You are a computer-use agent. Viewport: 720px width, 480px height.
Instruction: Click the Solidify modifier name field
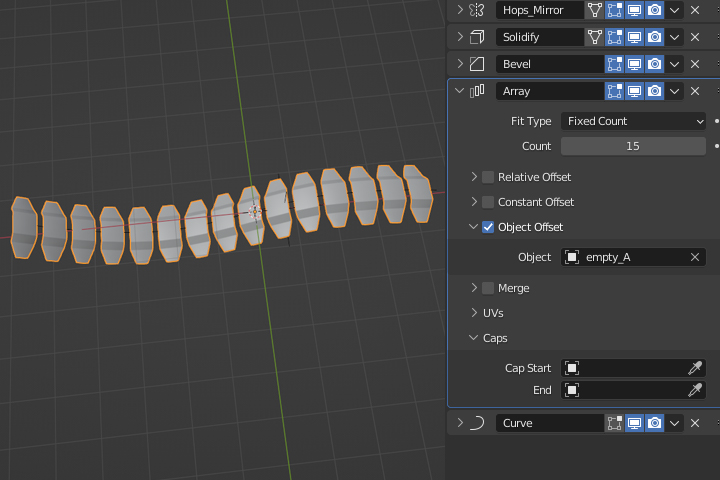(540, 37)
